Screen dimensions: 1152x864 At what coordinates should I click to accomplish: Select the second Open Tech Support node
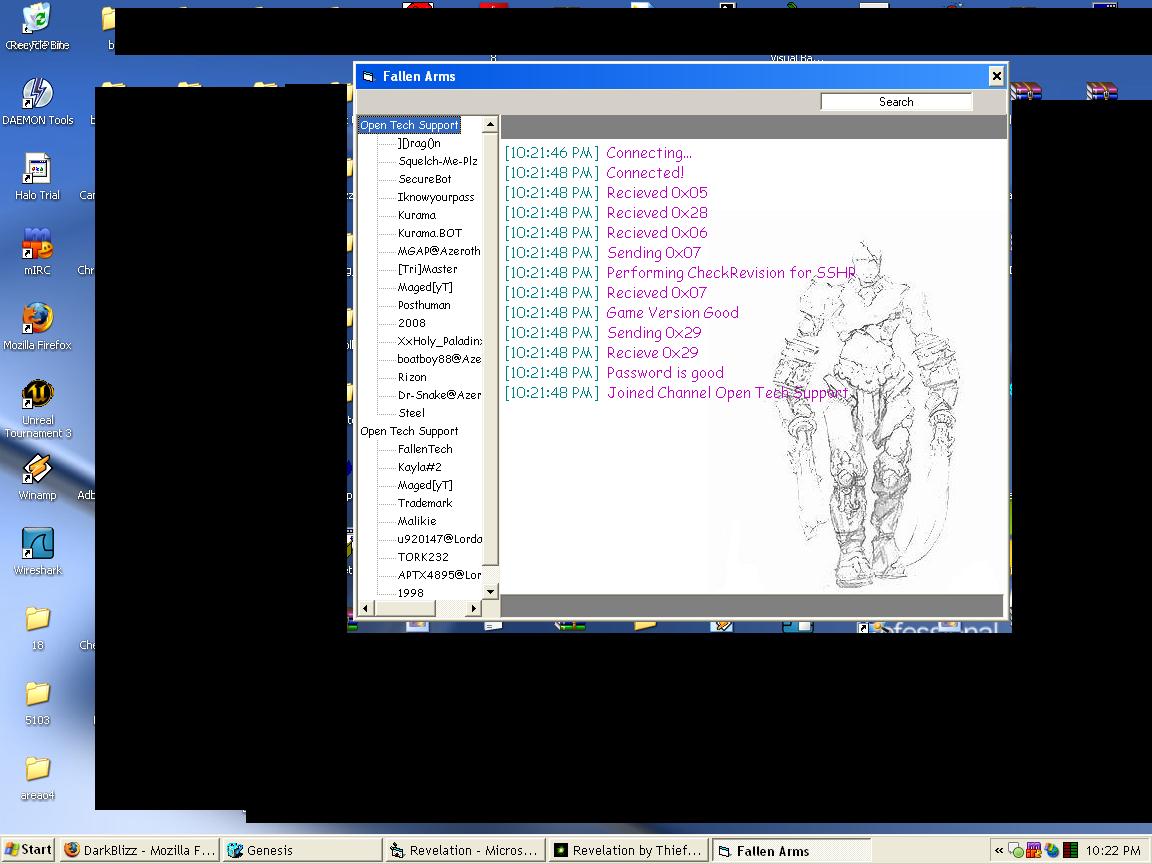coord(409,431)
